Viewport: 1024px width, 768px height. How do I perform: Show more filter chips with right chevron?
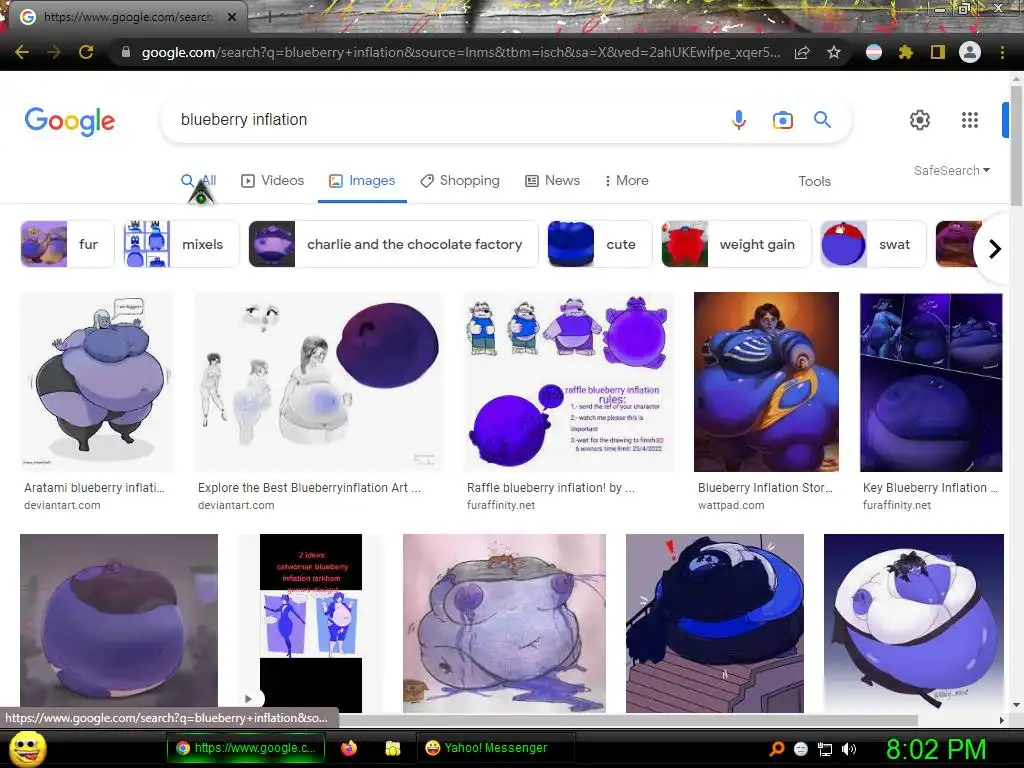(x=995, y=249)
